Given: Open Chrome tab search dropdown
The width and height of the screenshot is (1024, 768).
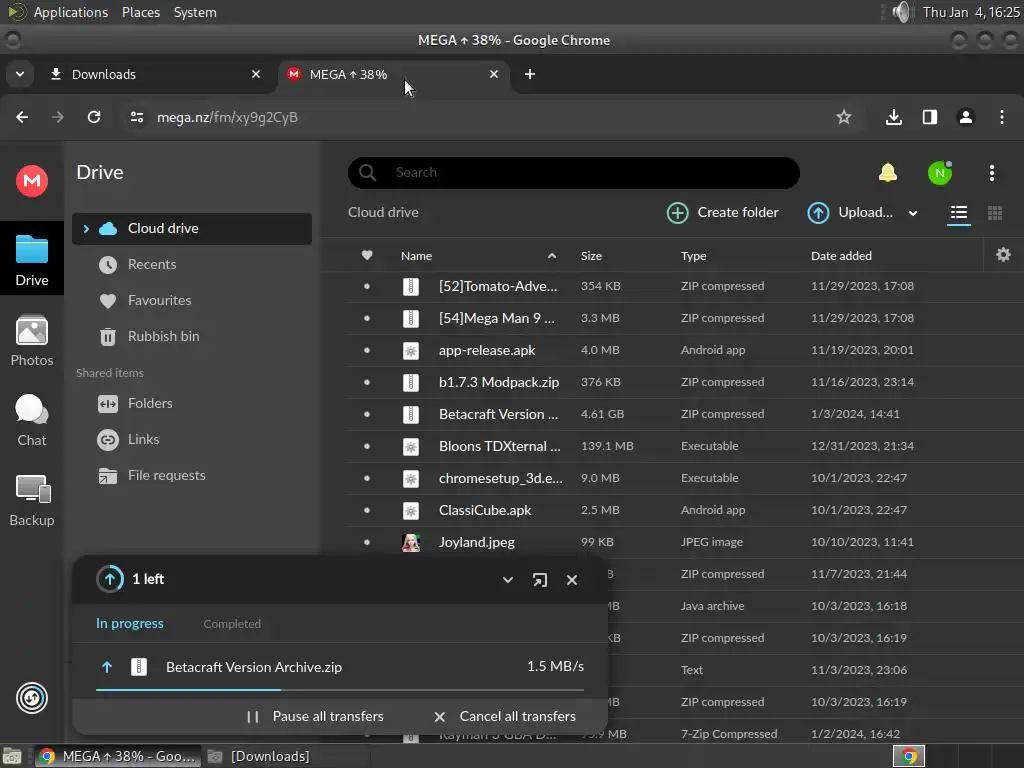Looking at the screenshot, I should (x=20, y=74).
